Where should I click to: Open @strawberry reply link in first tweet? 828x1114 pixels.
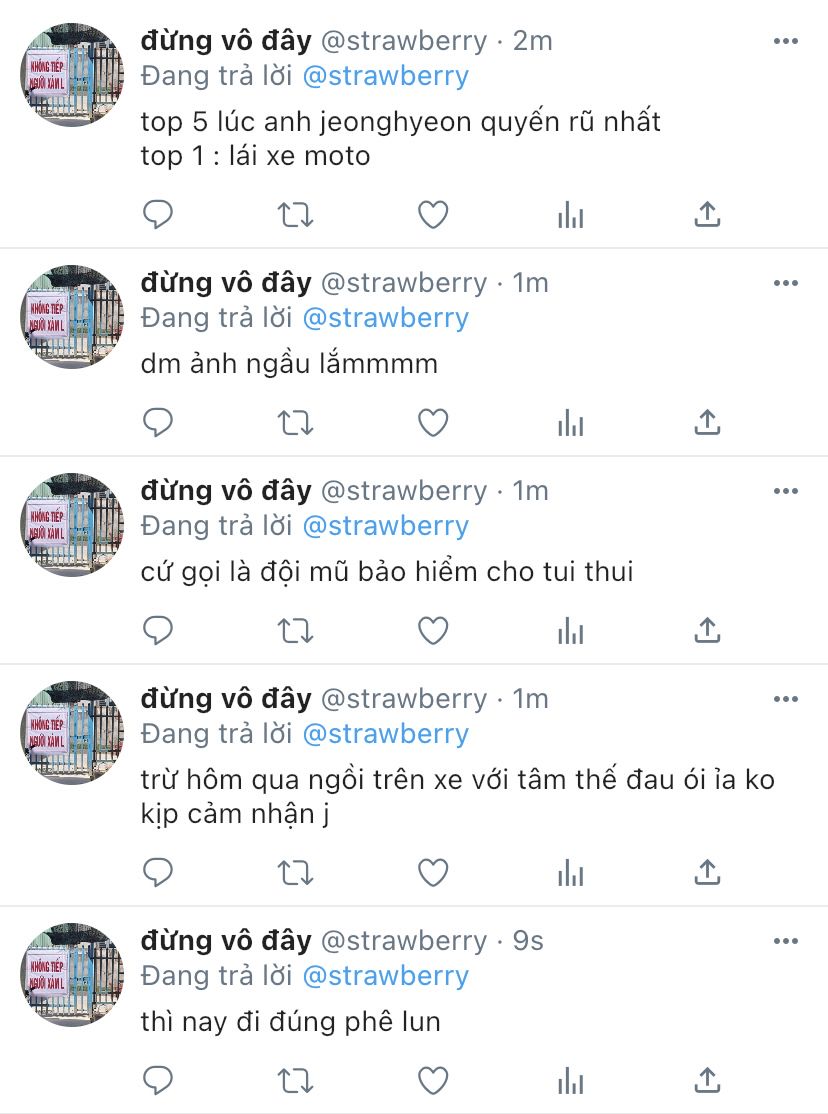(x=386, y=76)
